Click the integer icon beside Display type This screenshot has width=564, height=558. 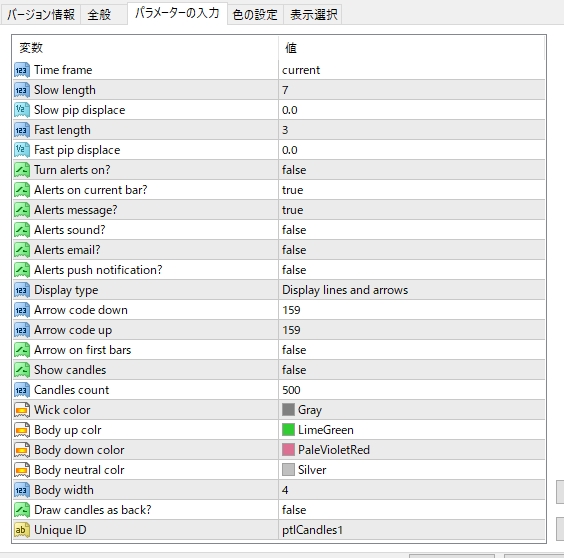click(22, 290)
